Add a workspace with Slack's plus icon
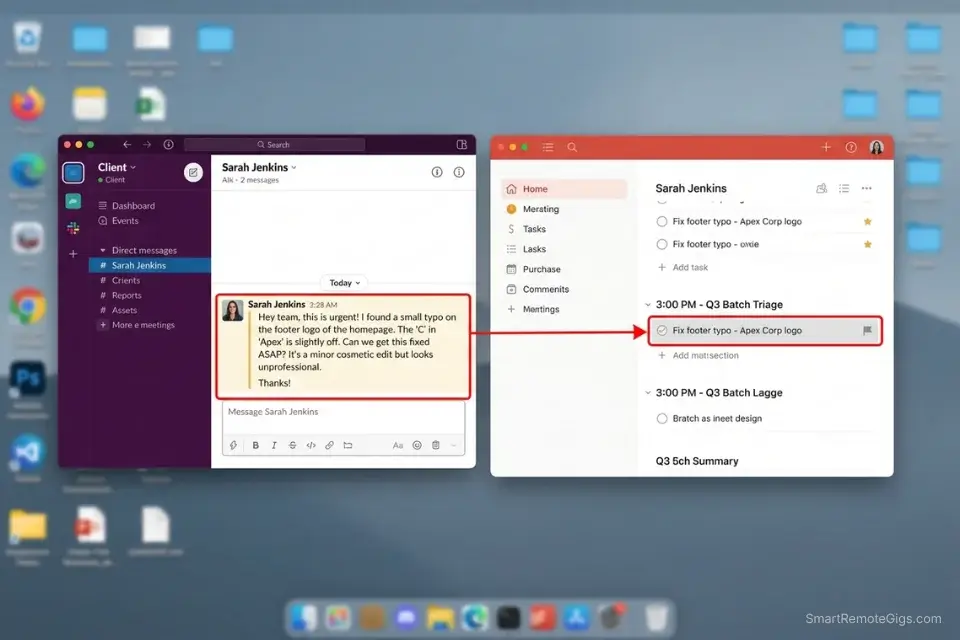Screen dimensions: 960x640 click(73, 254)
